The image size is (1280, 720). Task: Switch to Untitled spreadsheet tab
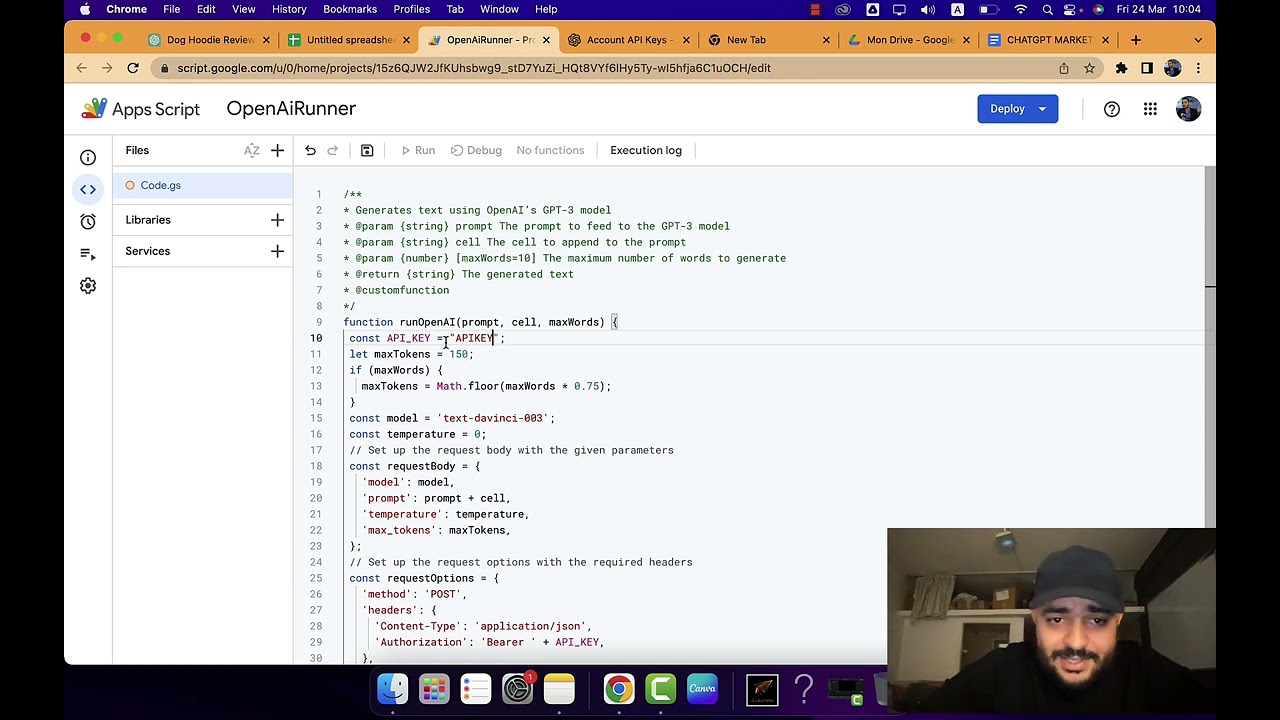coord(349,40)
